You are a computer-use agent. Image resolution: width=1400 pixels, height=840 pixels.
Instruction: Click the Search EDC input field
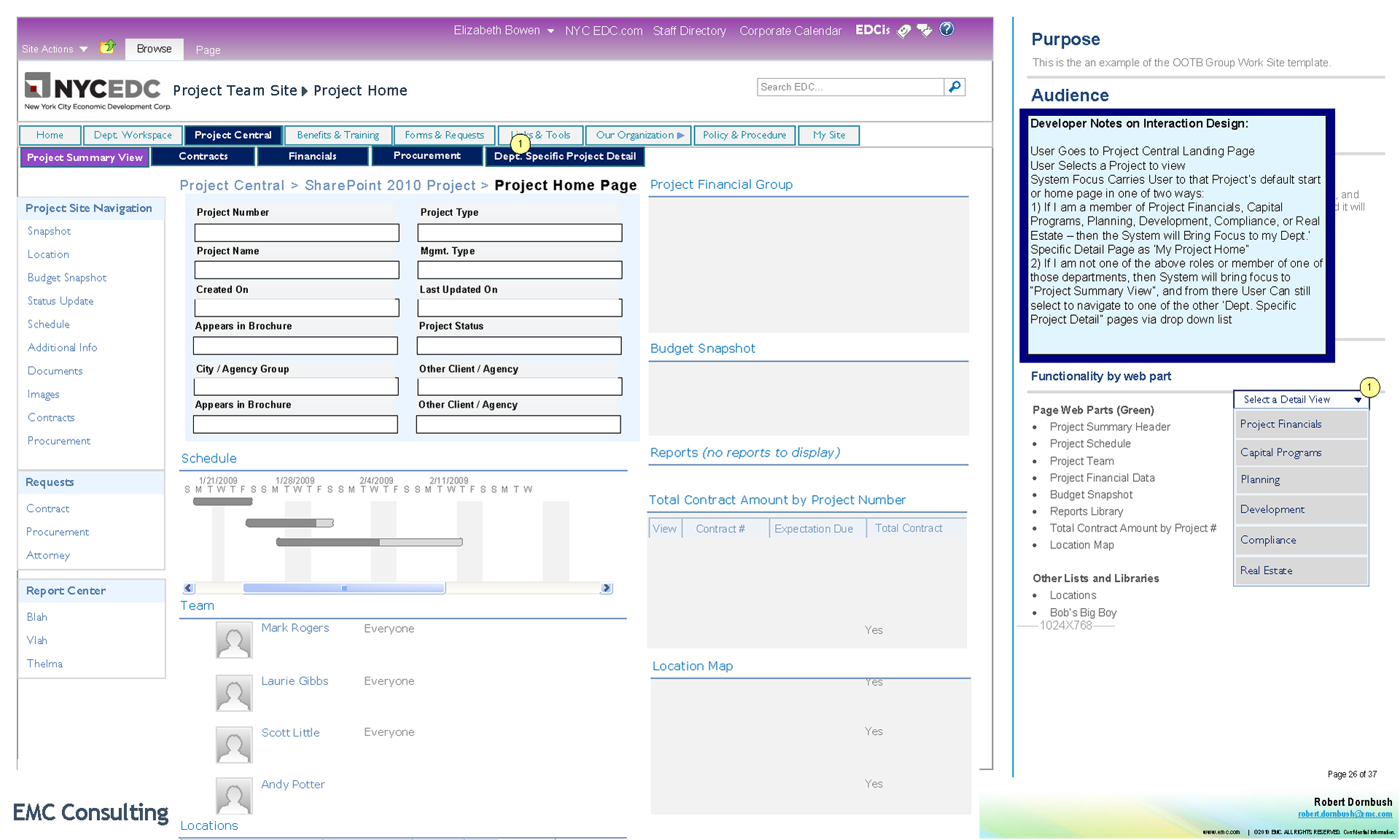pyautogui.click(x=849, y=87)
